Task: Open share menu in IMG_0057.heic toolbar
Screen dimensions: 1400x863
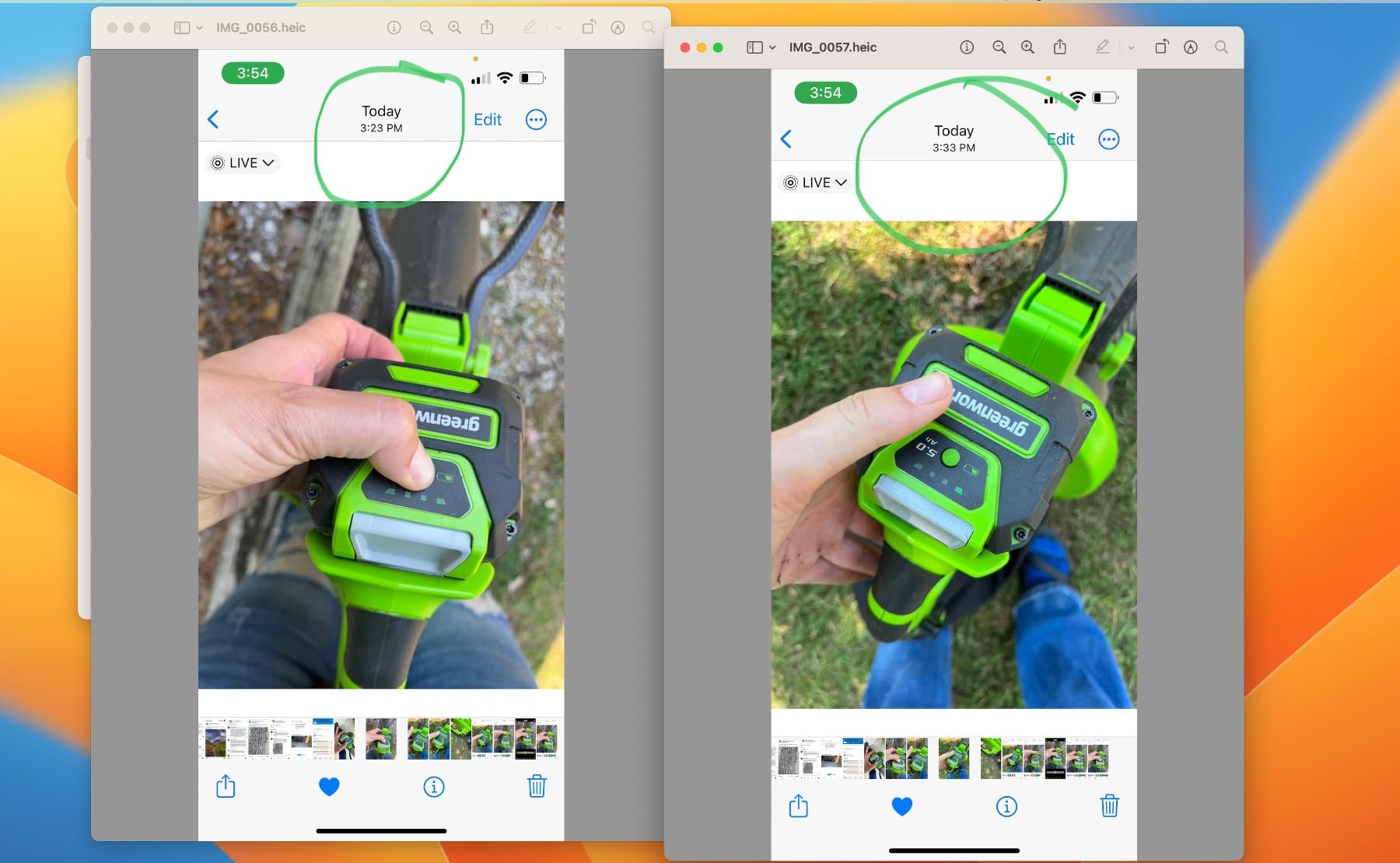Action: coord(1060,47)
